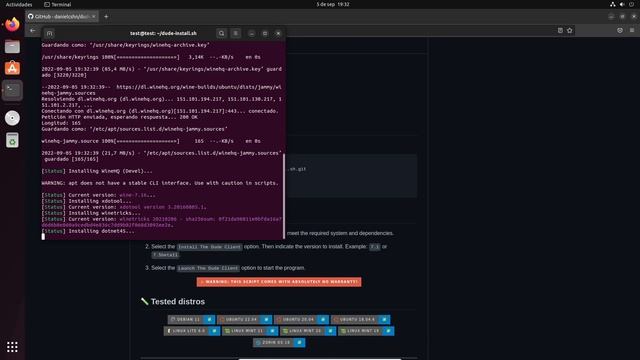Bookmark this page with the star
This screenshot has width=640, height=360.
coord(570,31)
